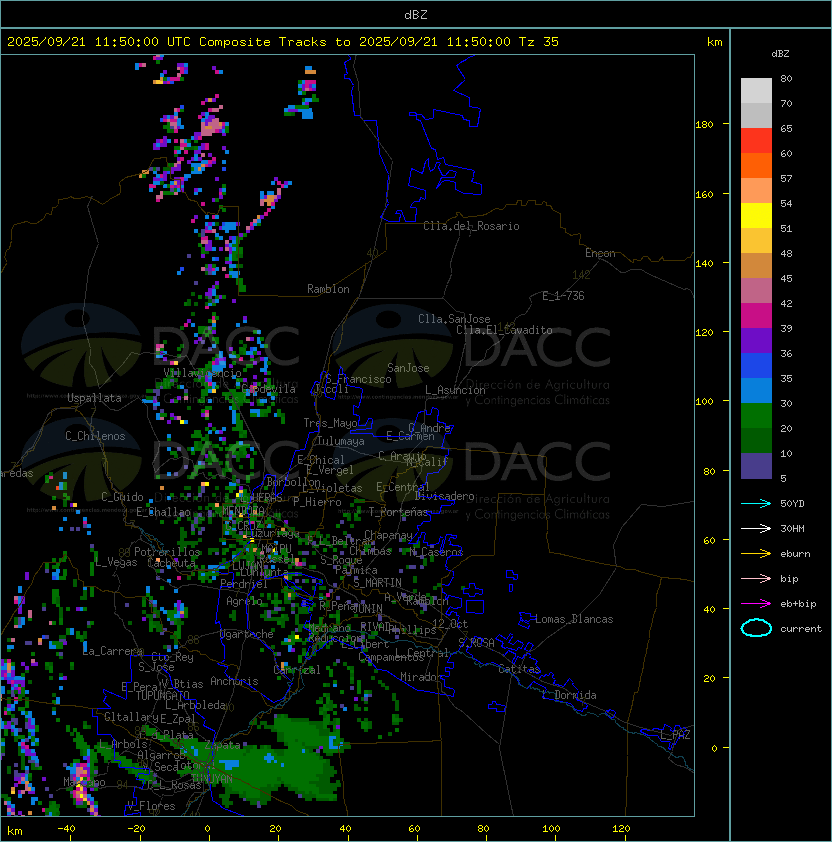The image size is (832, 842).
Task: Click the 'current' legend label
Action: pyautogui.click(x=801, y=629)
